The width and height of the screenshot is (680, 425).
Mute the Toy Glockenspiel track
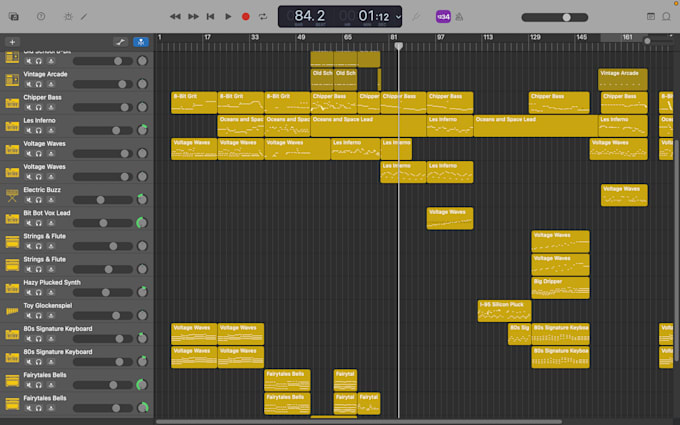pos(29,316)
